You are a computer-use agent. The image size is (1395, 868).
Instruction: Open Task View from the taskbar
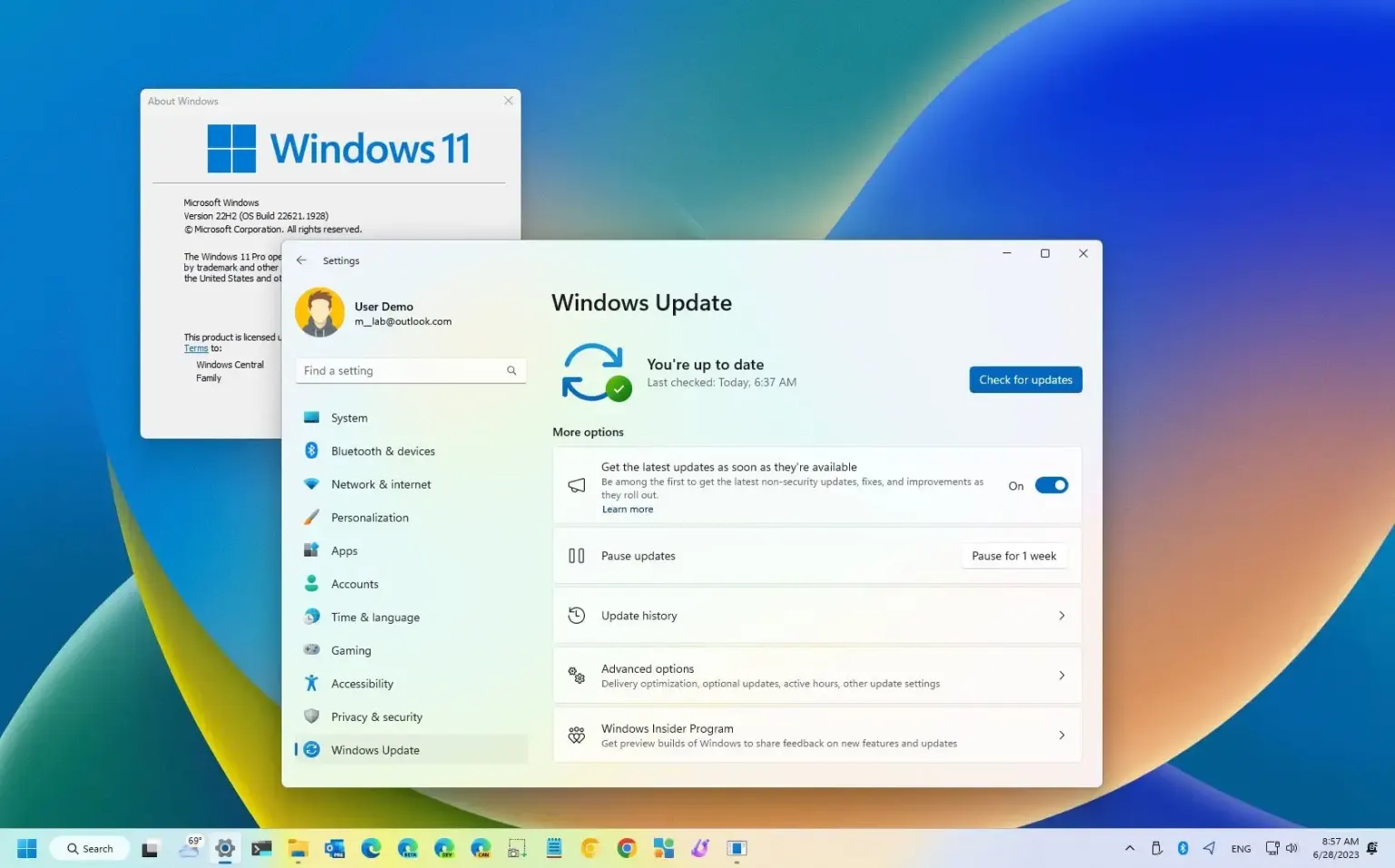(x=151, y=849)
